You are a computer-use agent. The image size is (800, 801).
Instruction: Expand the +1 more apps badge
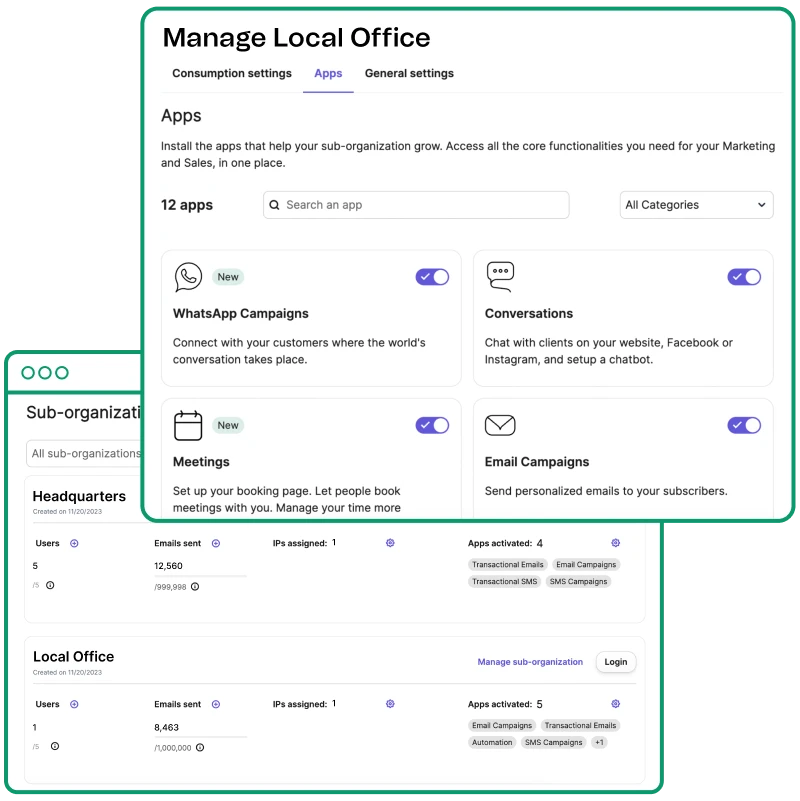click(x=598, y=742)
